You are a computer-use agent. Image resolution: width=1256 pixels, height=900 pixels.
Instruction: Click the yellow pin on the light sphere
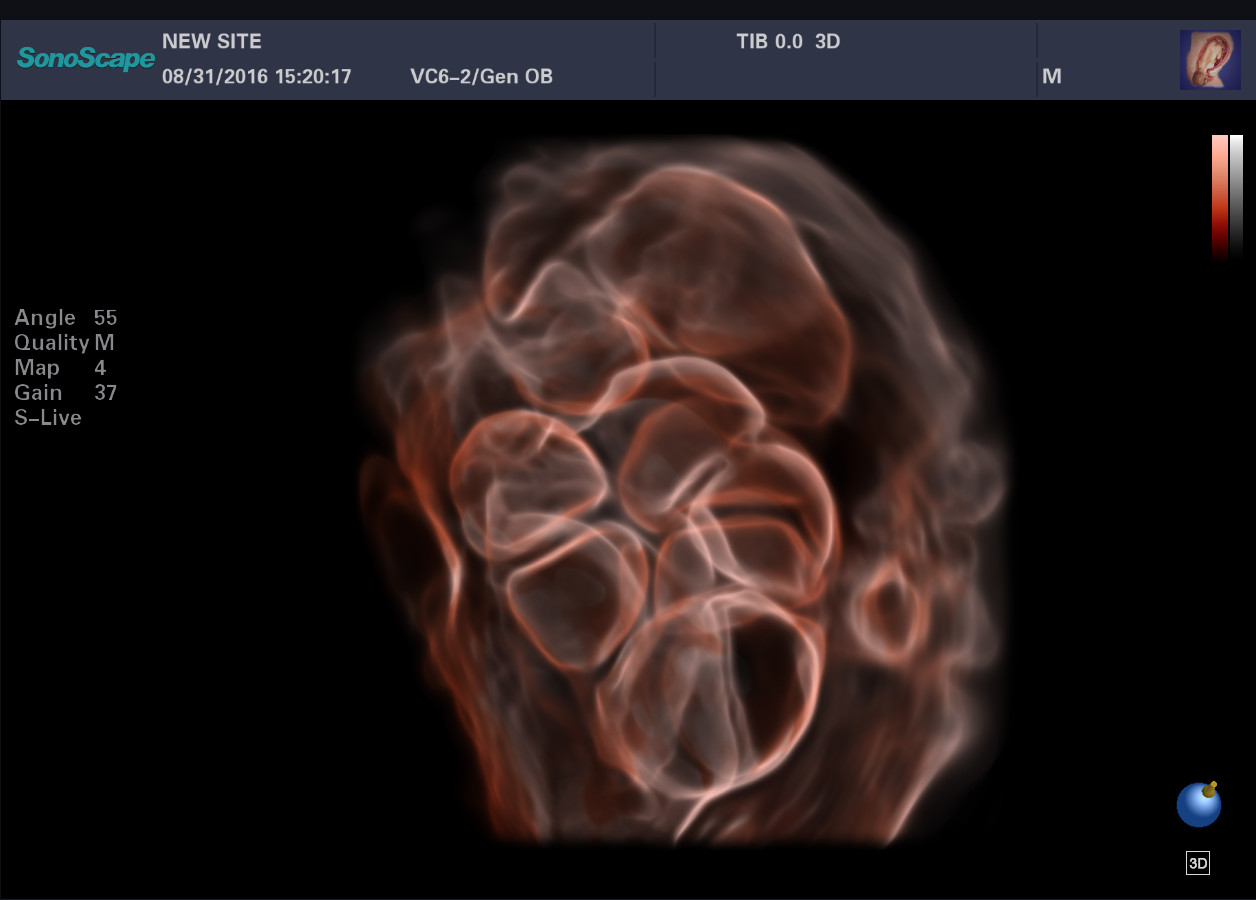tap(1211, 788)
